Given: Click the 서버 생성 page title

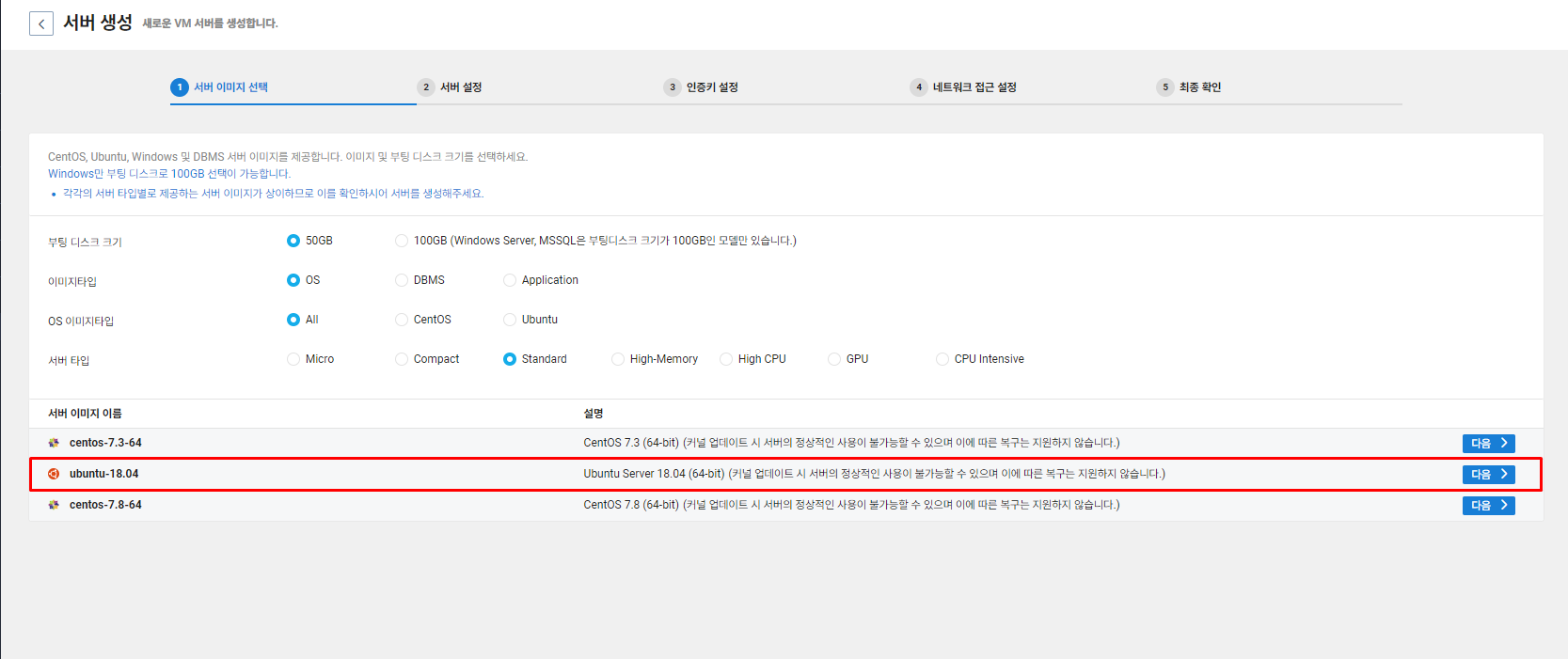Looking at the screenshot, I should [x=98, y=23].
